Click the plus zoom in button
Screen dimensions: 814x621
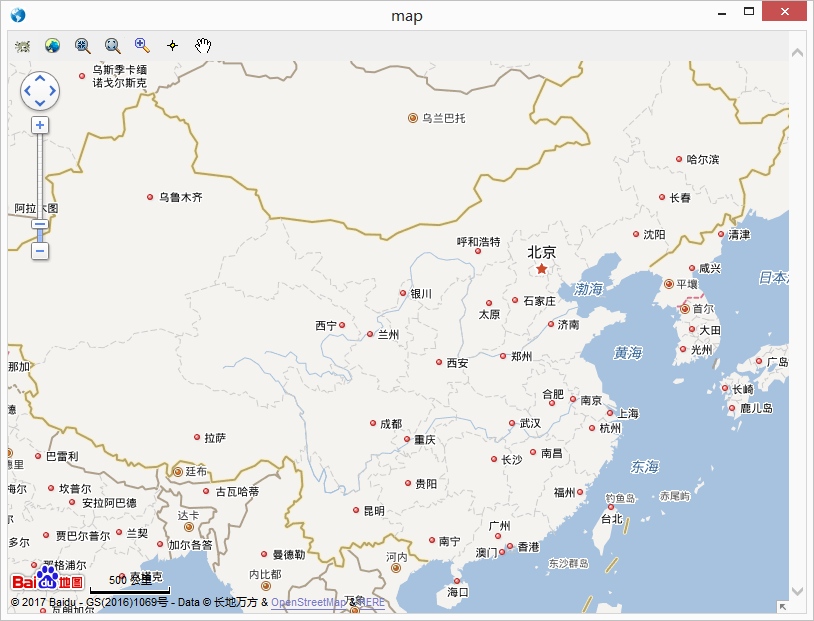pyautogui.click(x=40, y=125)
